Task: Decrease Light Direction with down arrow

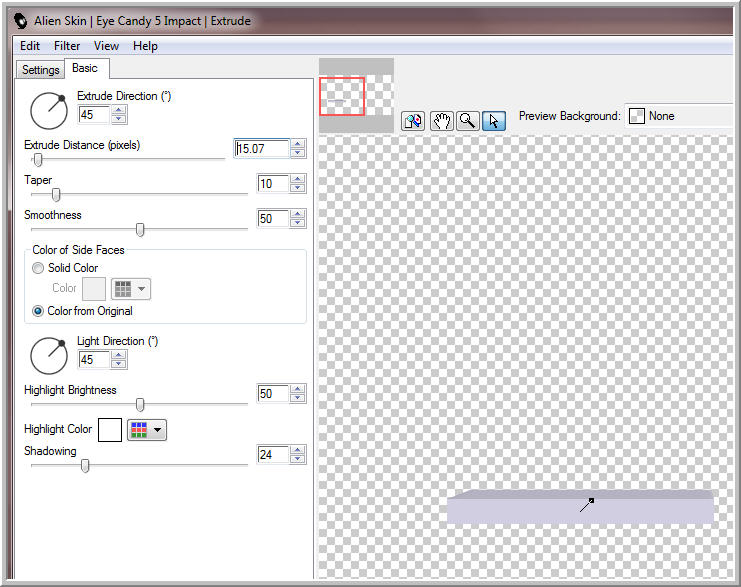Action: tap(119, 363)
